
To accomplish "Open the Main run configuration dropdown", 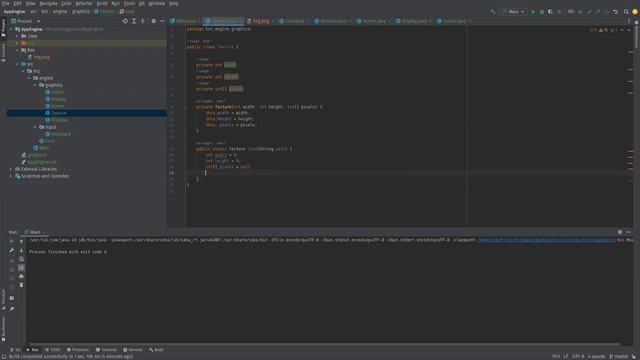I will pos(513,12).
